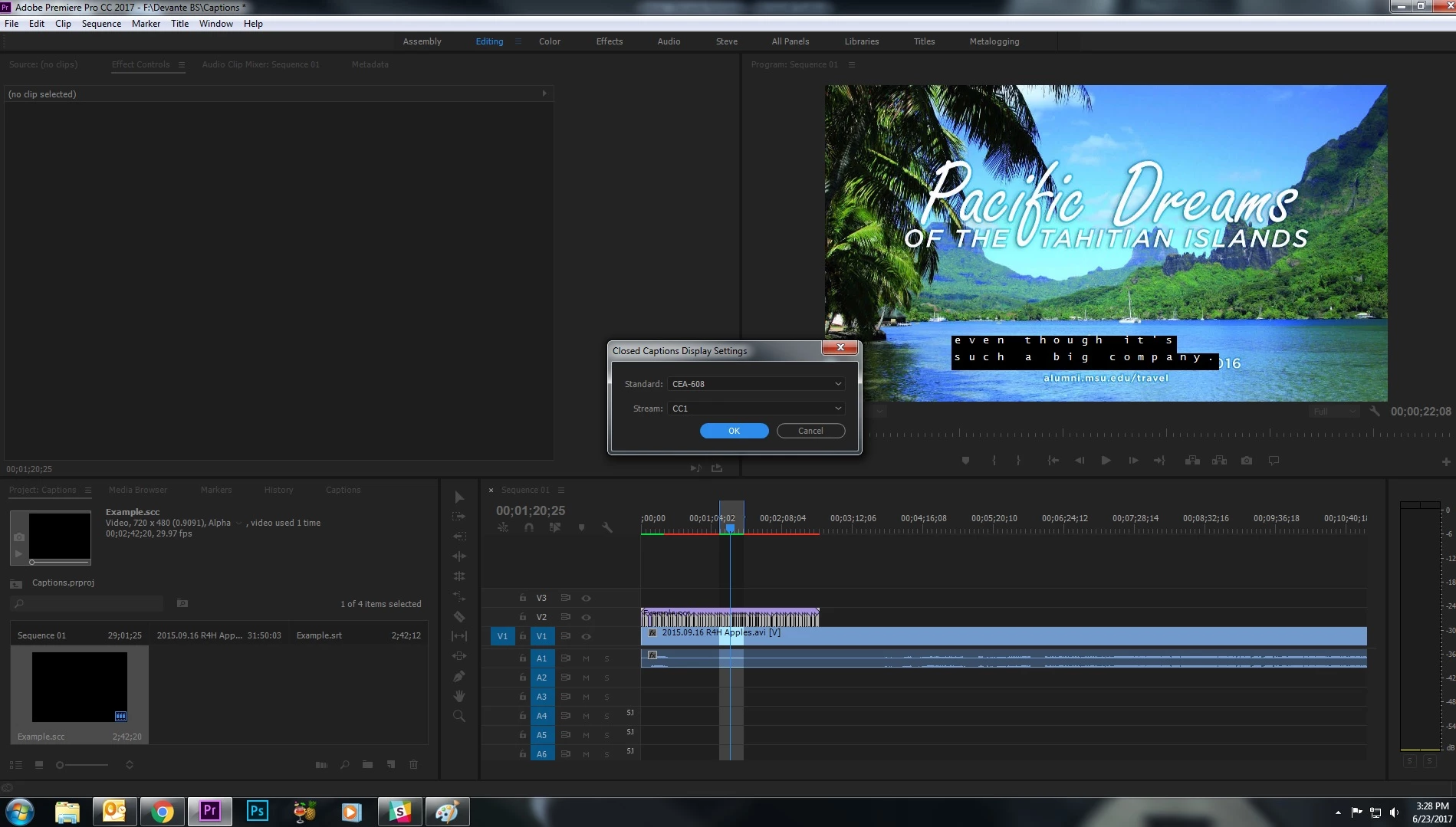Toggle track lock on V3

[522, 598]
